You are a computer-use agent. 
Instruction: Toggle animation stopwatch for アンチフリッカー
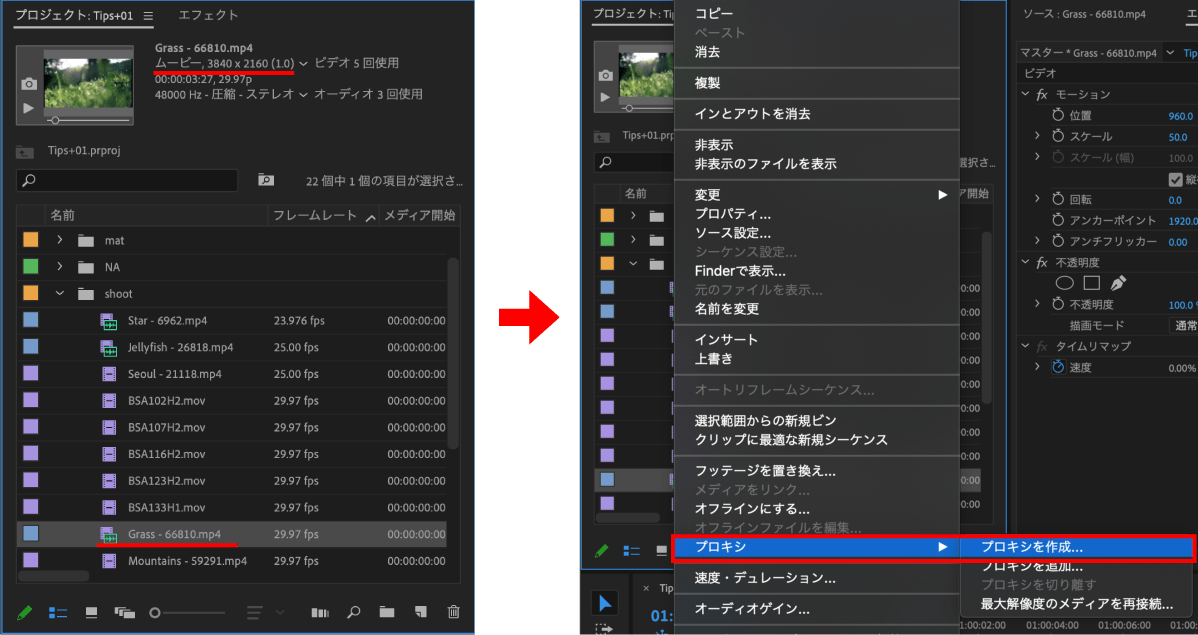(x=1058, y=241)
